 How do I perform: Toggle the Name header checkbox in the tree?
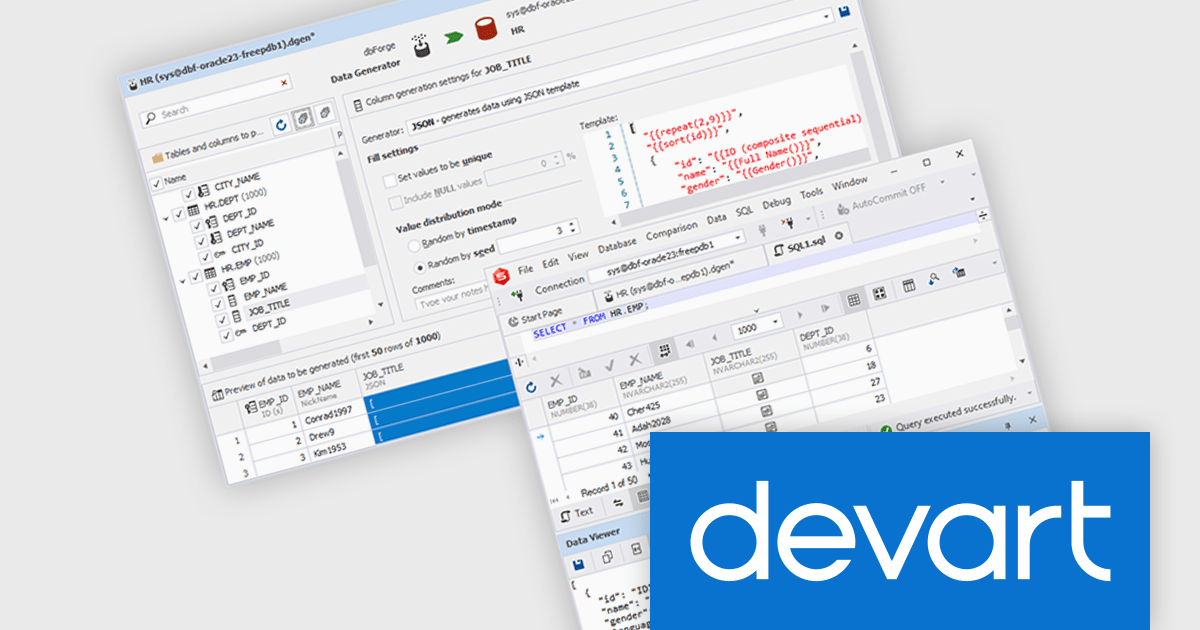(x=157, y=182)
